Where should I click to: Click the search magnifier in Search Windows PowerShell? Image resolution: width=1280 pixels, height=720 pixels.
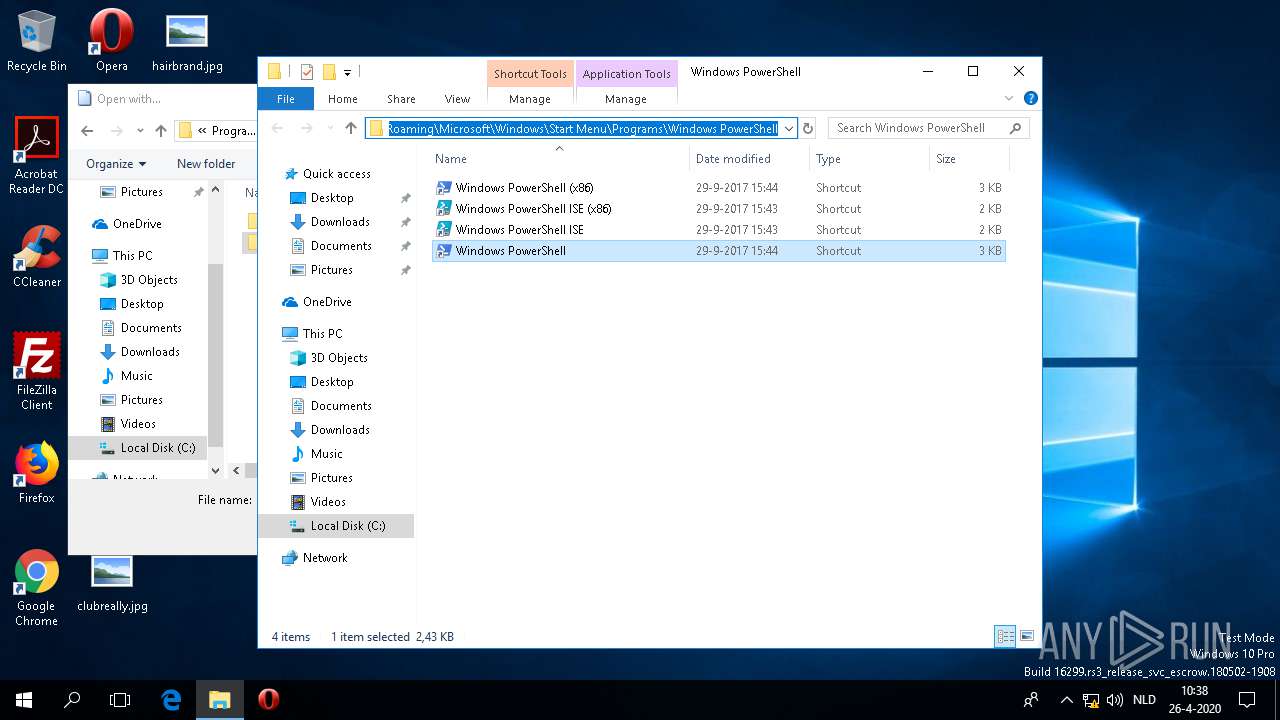pyautogui.click(x=1016, y=128)
